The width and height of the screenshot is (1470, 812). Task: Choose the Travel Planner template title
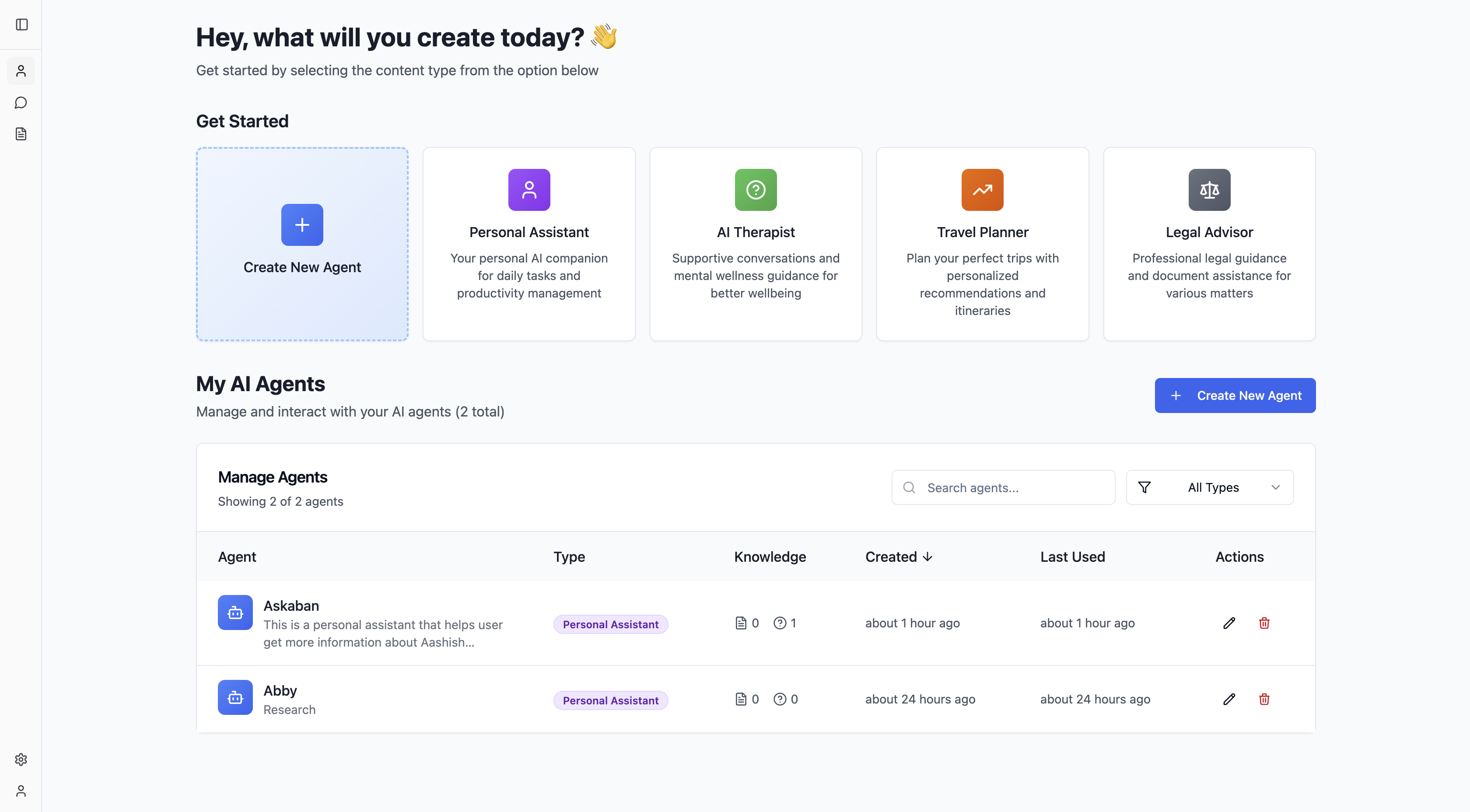point(982,232)
